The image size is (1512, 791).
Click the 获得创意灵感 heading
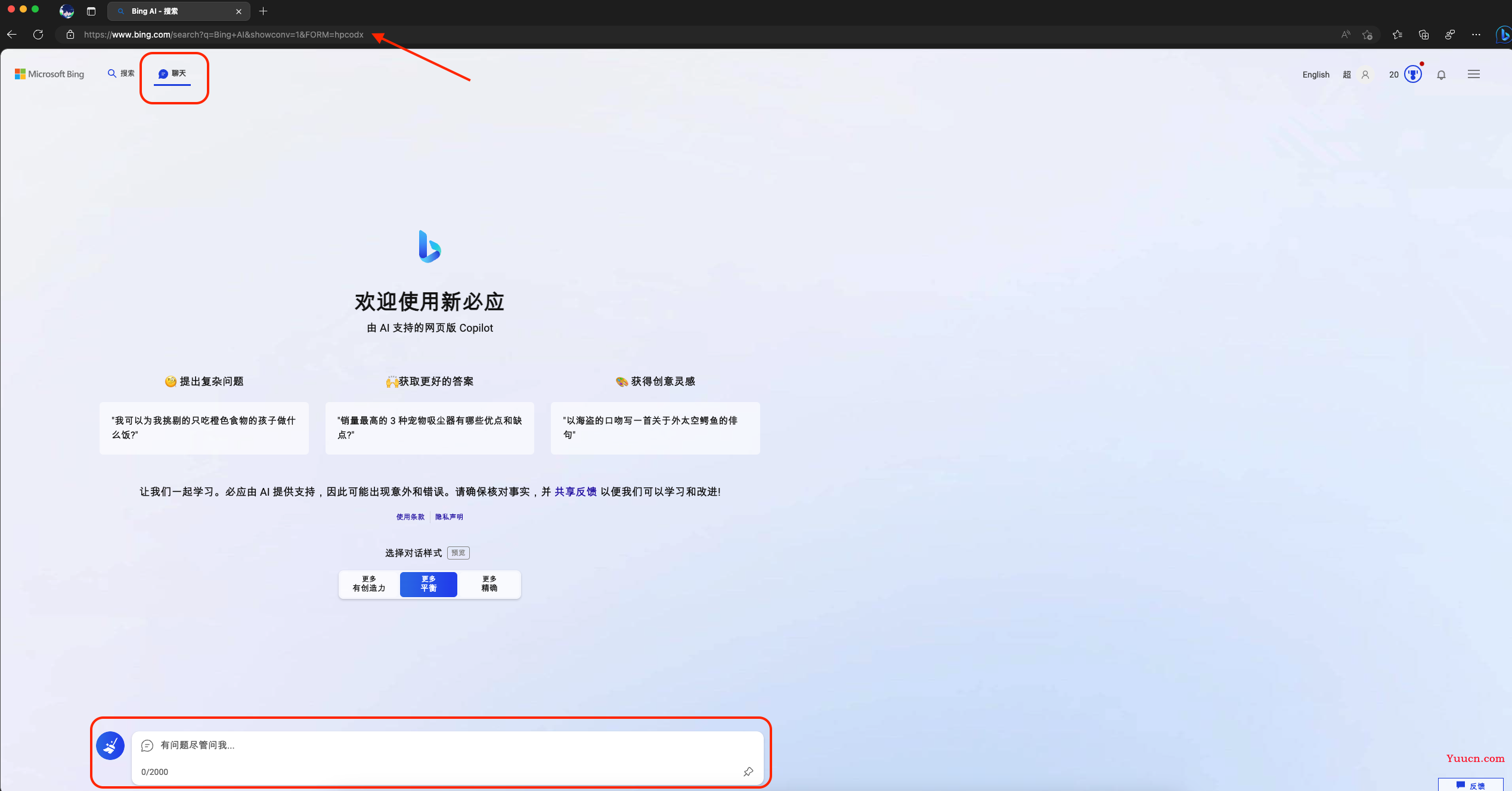point(656,381)
